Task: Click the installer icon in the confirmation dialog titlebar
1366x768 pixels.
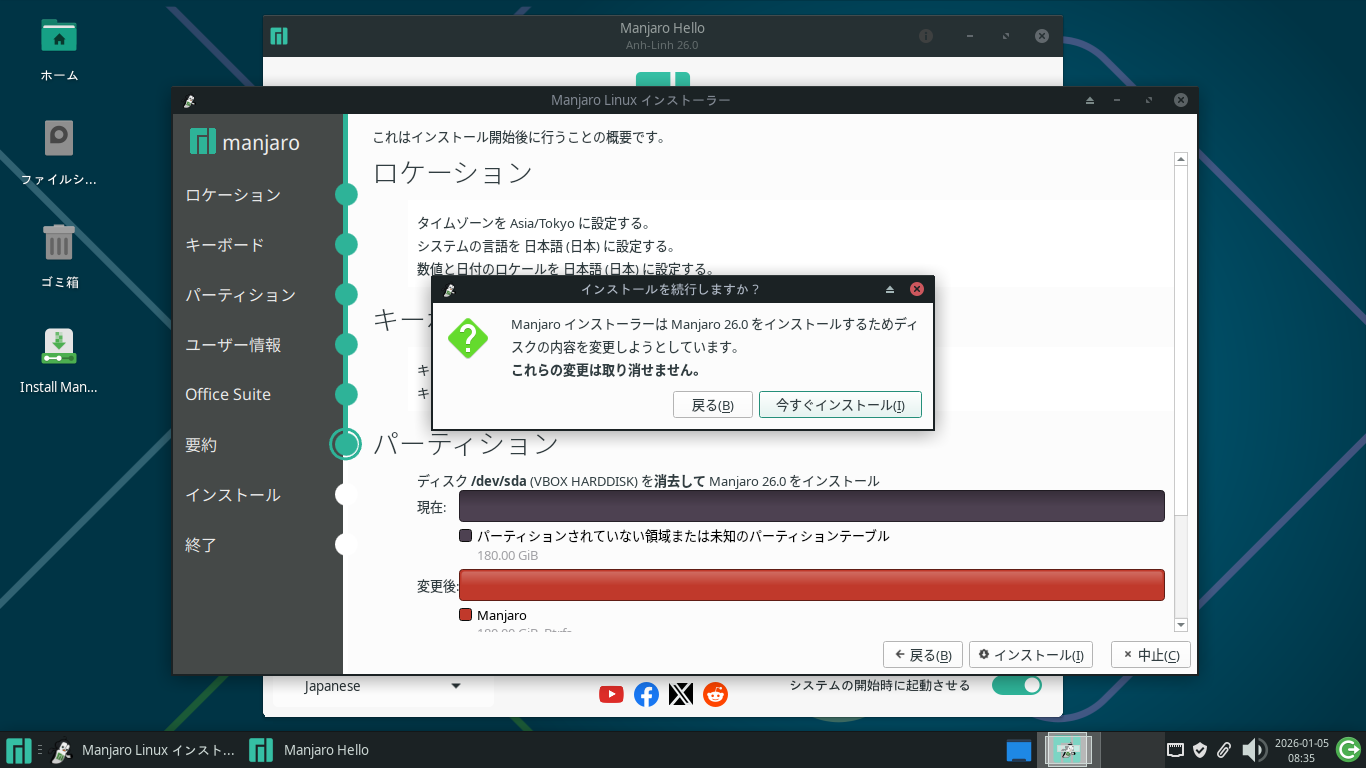Action: [449, 290]
